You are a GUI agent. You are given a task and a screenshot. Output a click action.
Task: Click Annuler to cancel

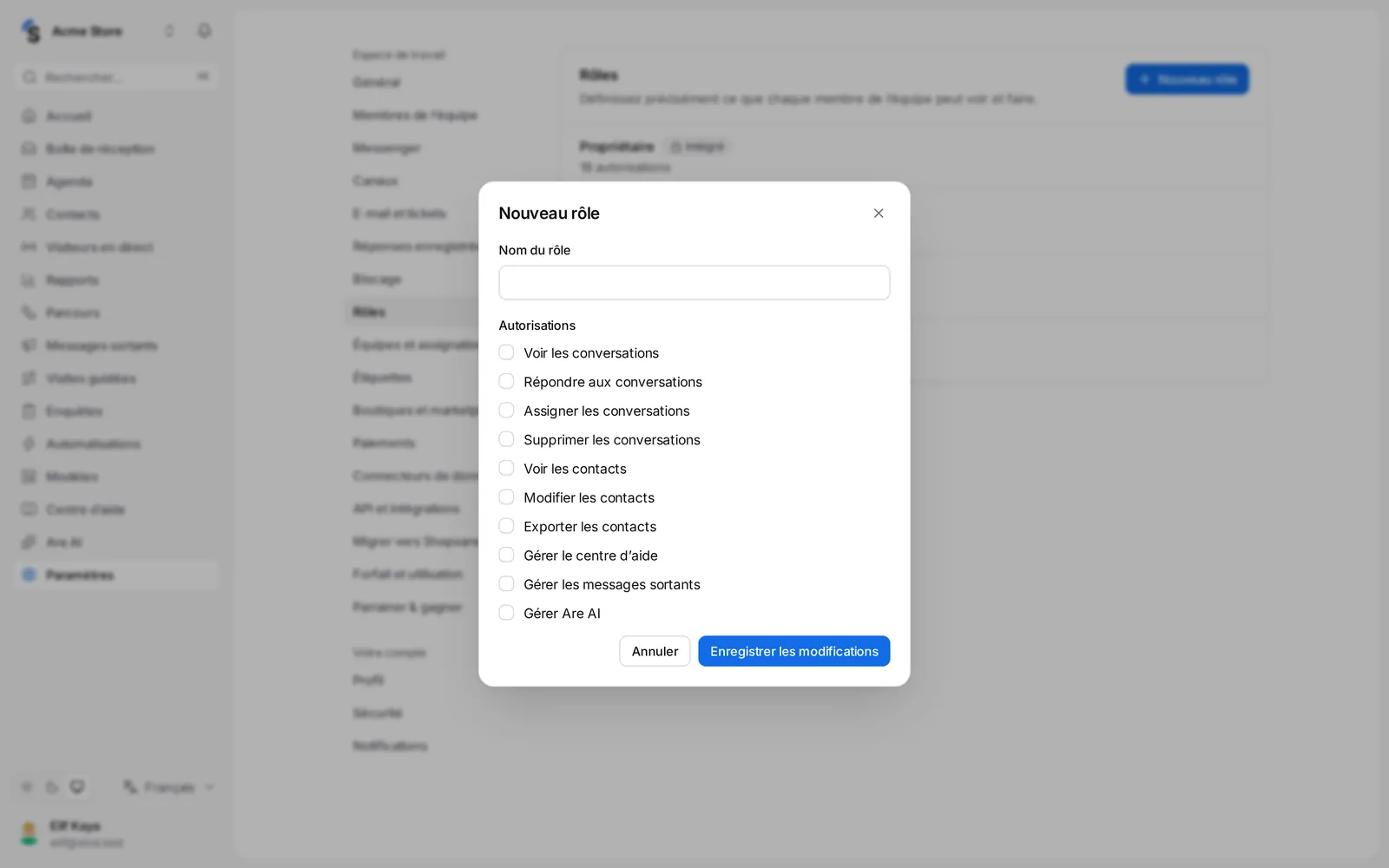coord(655,651)
